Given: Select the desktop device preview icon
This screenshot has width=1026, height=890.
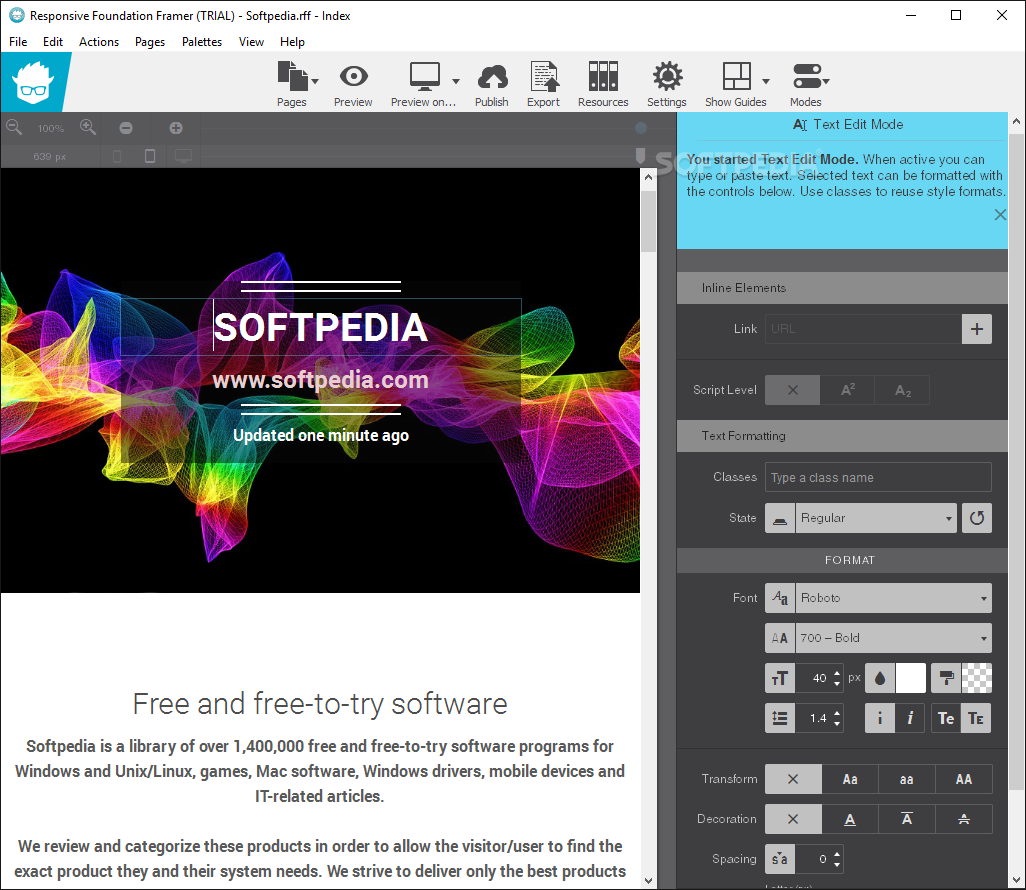Looking at the screenshot, I should 183,156.
